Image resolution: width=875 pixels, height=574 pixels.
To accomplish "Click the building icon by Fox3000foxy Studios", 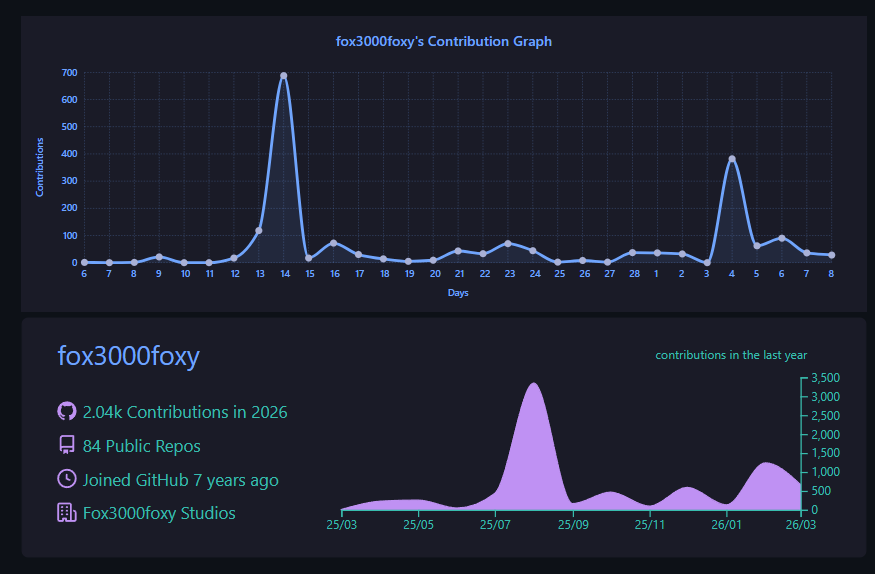I will pyautogui.click(x=67, y=513).
